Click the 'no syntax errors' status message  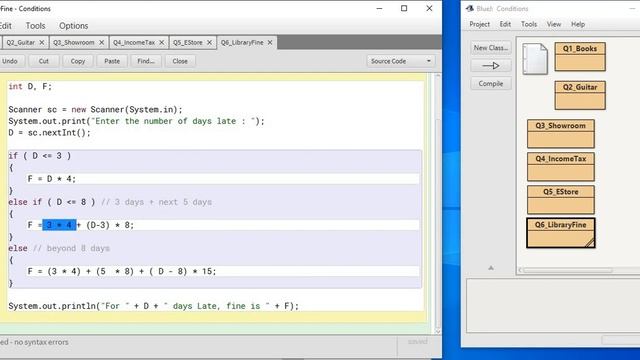(34, 342)
